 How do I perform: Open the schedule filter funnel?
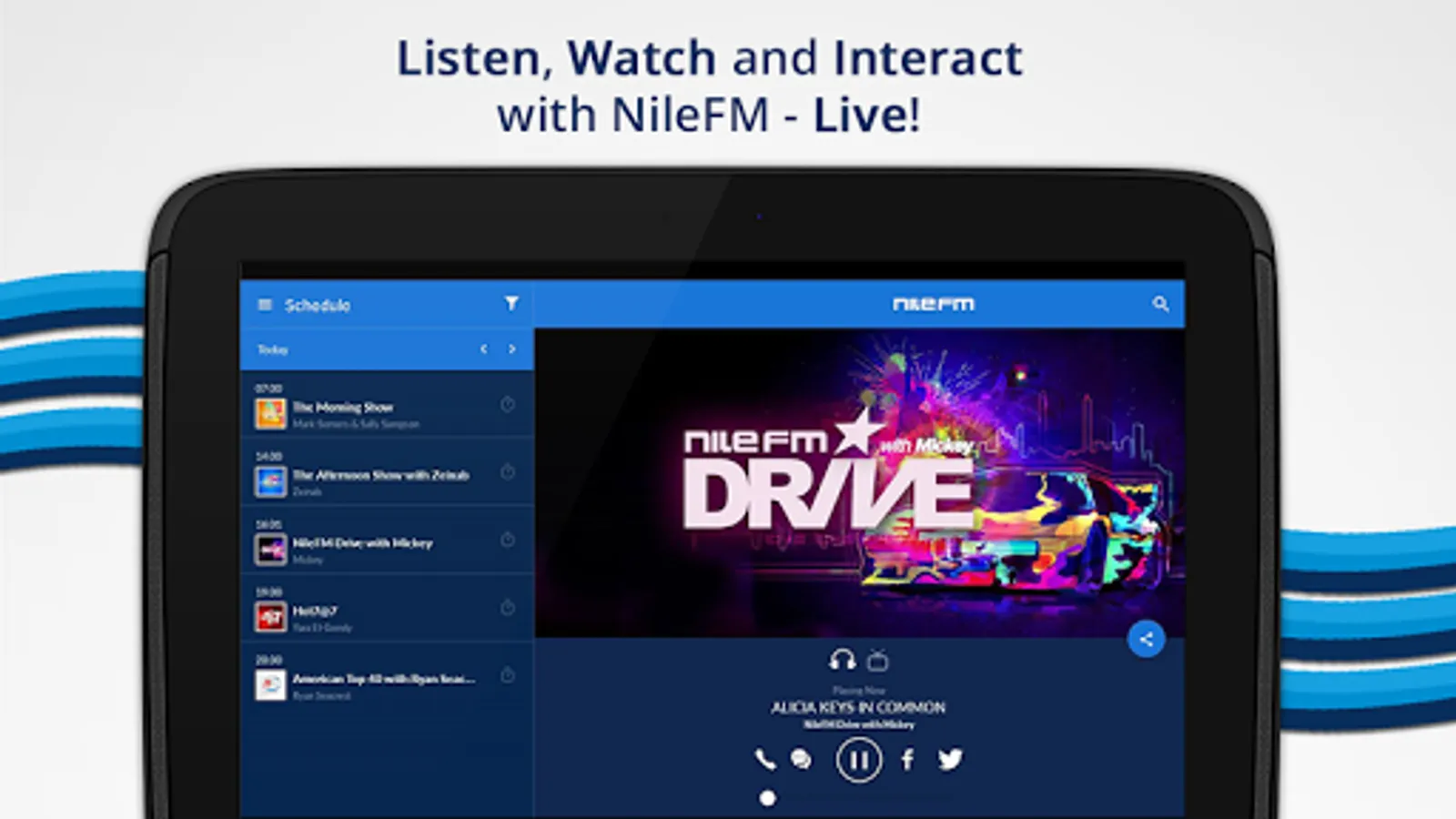tap(511, 303)
